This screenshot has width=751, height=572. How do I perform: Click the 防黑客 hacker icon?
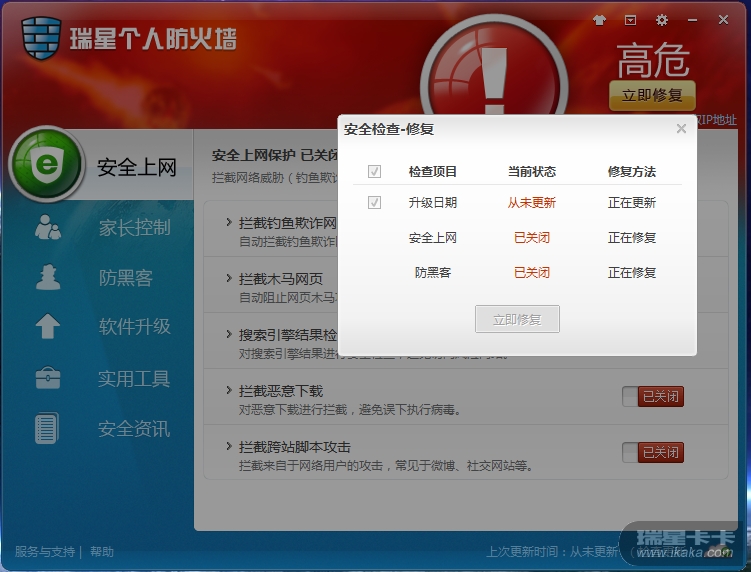click(x=48, y=277)
